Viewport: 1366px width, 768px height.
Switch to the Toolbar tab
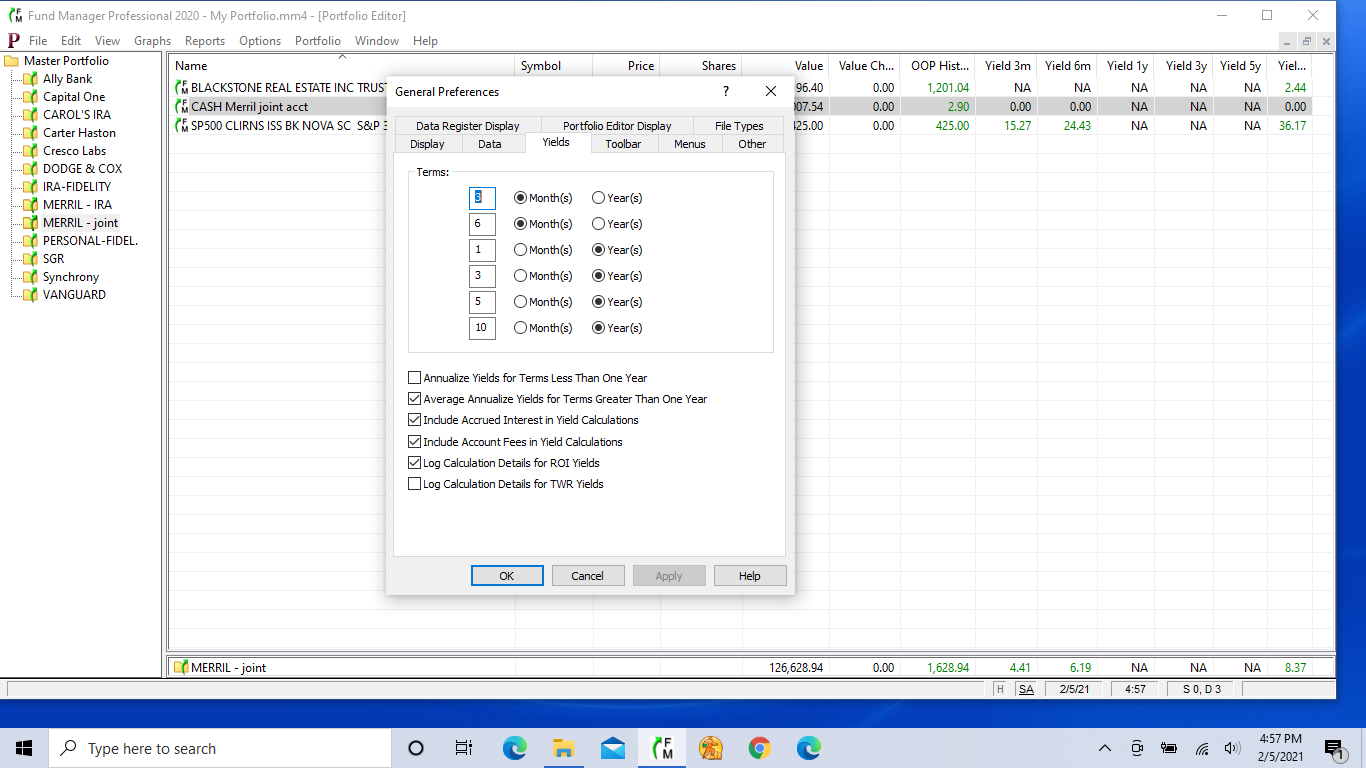tap(623, 144)
